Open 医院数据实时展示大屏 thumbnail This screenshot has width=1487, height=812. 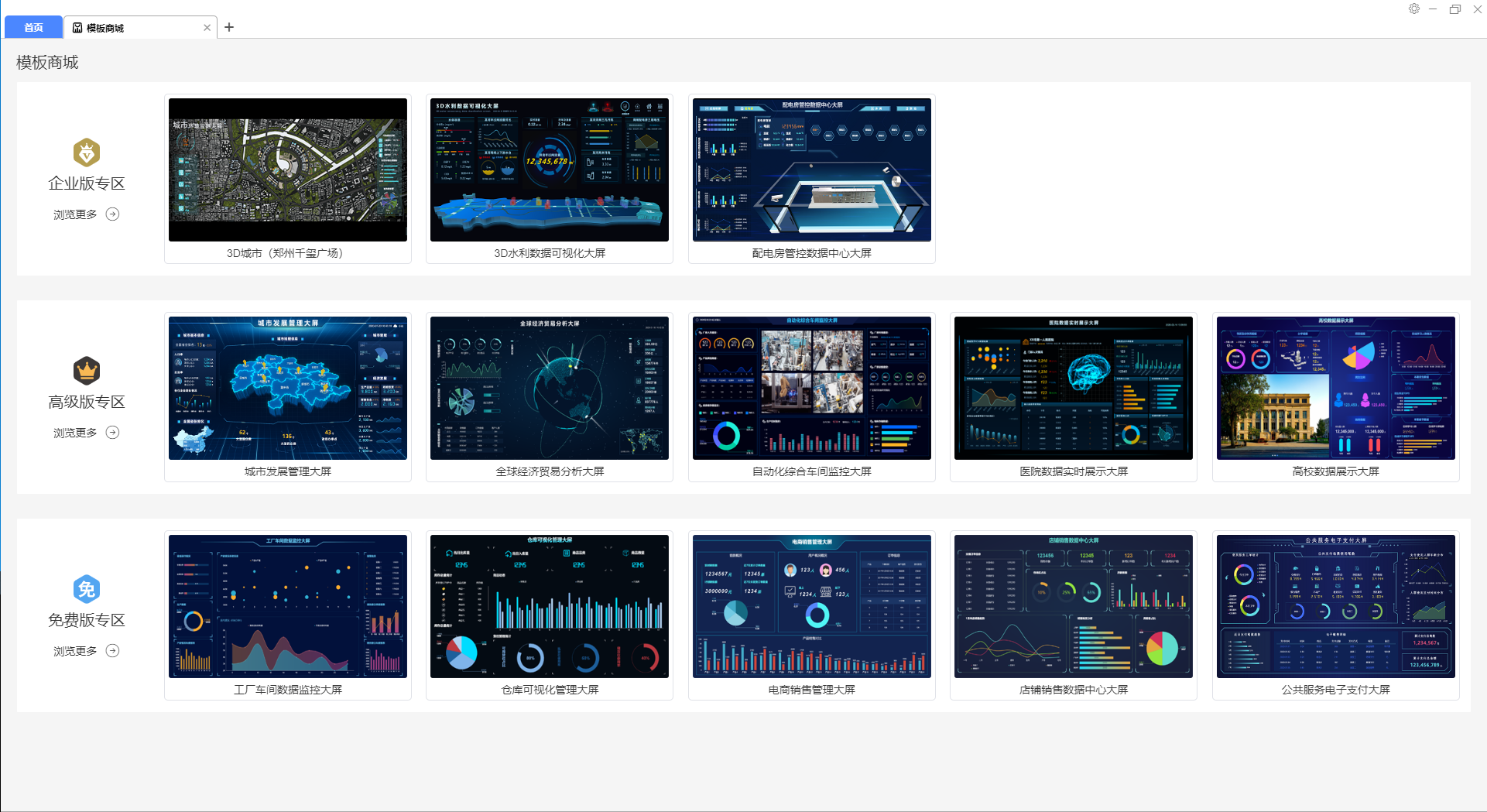click(1074, 388)
